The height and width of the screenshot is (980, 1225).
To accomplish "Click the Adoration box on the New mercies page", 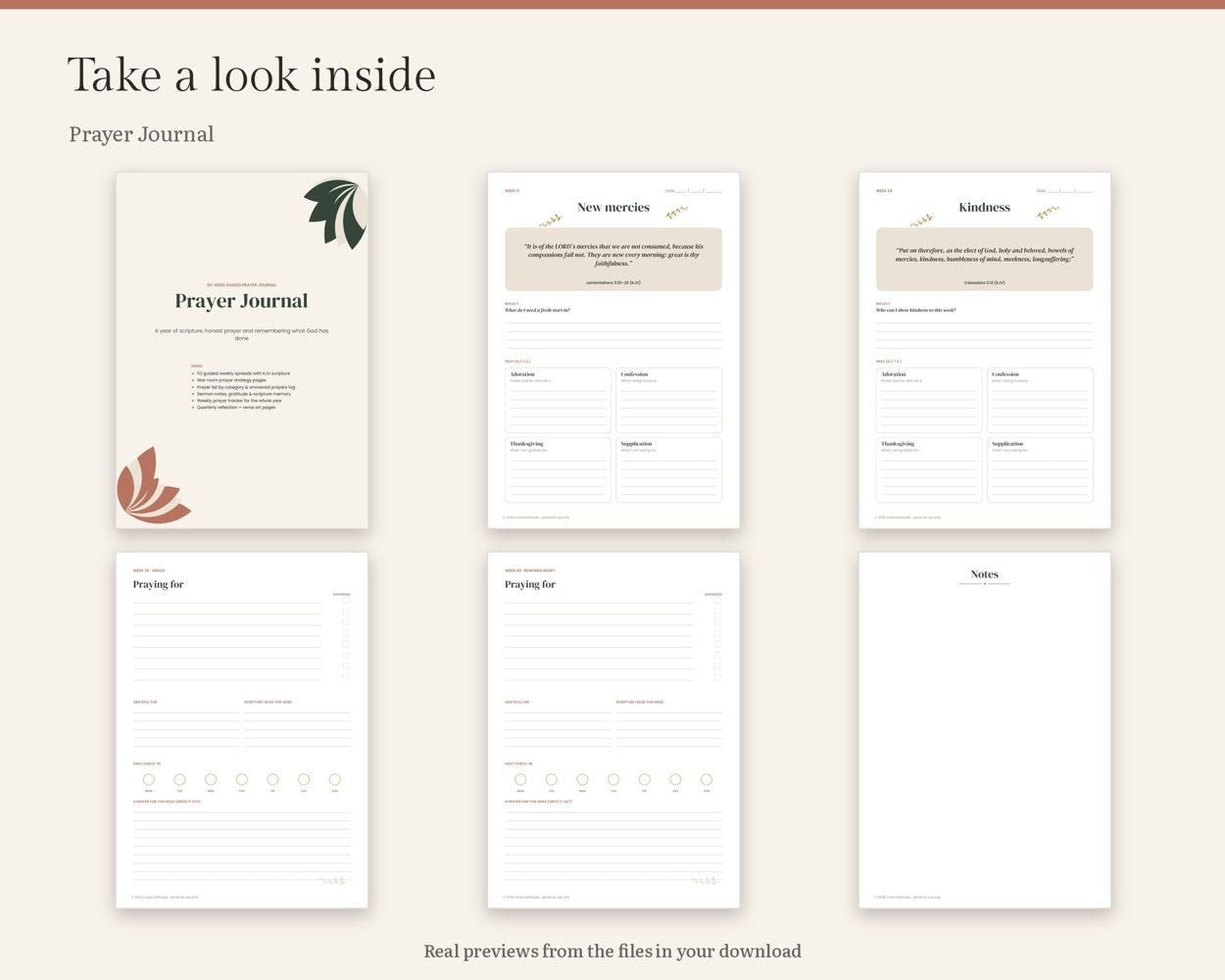I will 558,401.
